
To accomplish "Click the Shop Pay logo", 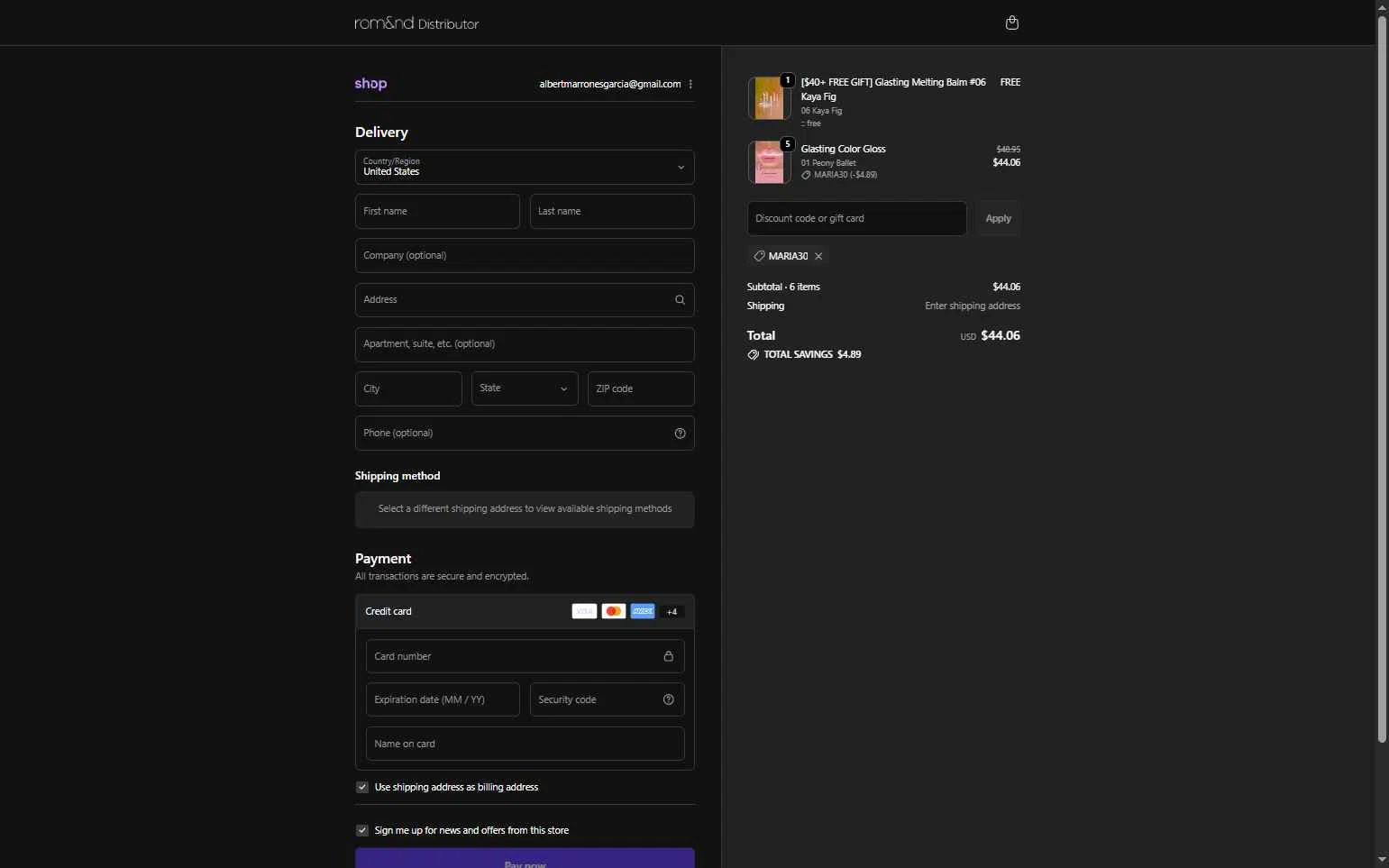I will 370,83.
